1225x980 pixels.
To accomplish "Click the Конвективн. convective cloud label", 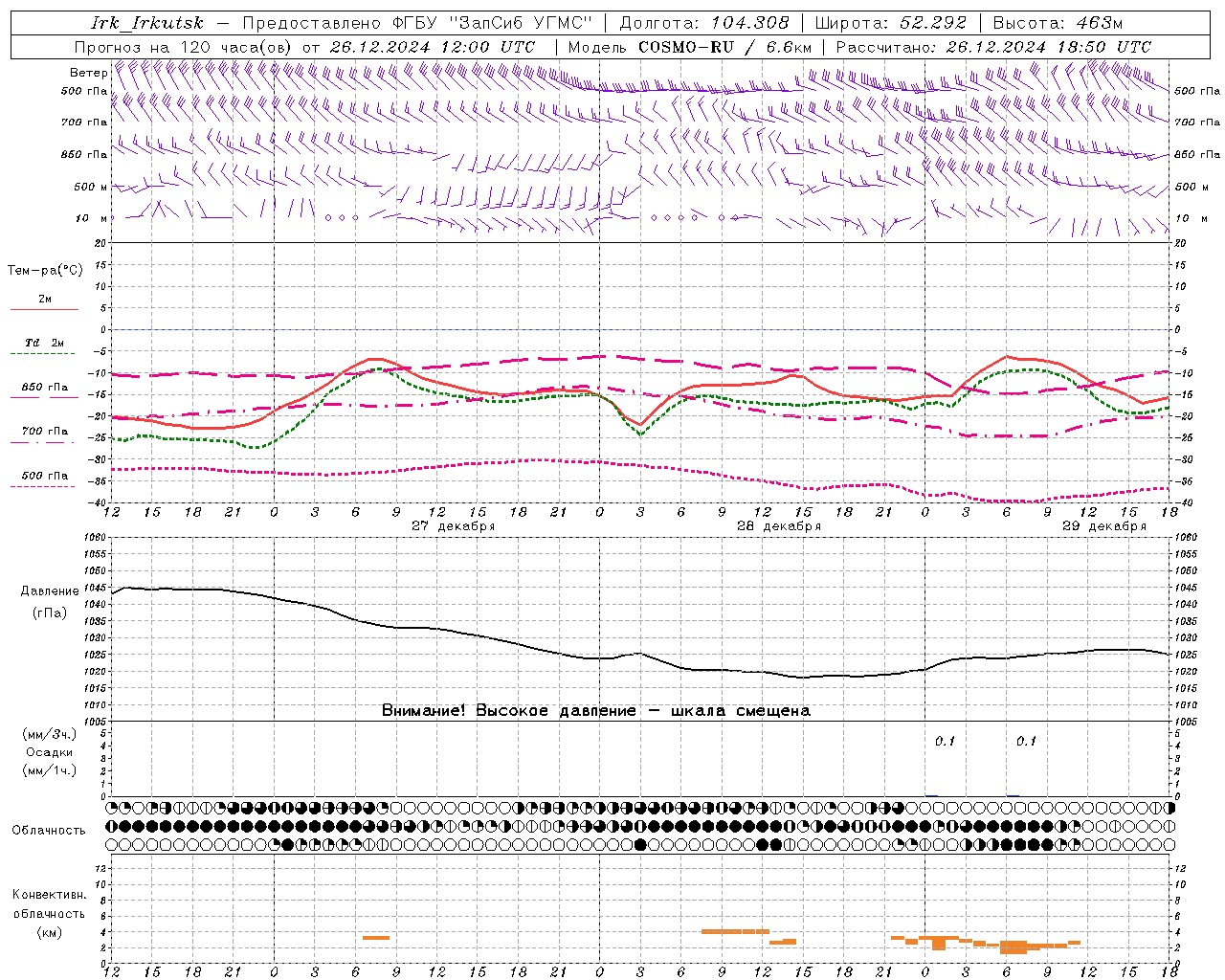I will [49, 895].
